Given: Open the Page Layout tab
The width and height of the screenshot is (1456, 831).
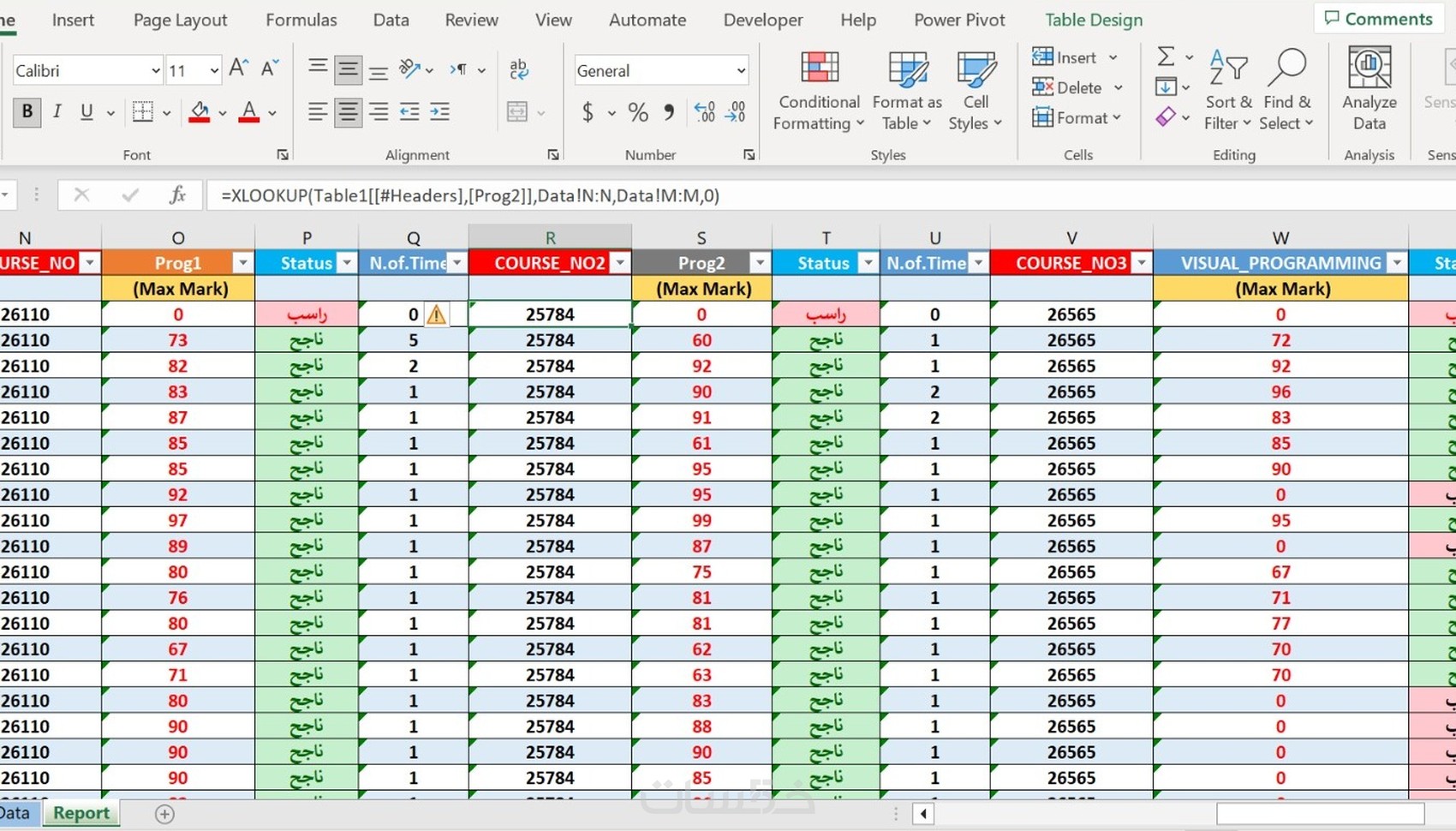Looking at the screenshot, I should pyautogui.click(x=180, y=20).
